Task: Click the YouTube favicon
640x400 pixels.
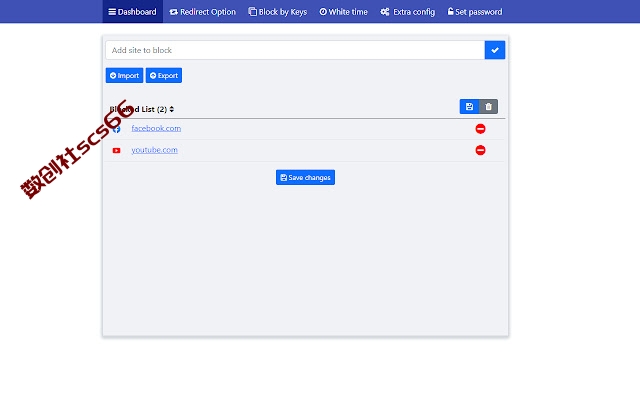Action: point(116,151)
